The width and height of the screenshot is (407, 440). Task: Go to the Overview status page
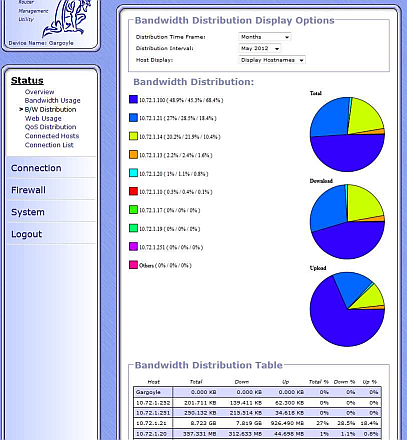[x=39, y=92]
